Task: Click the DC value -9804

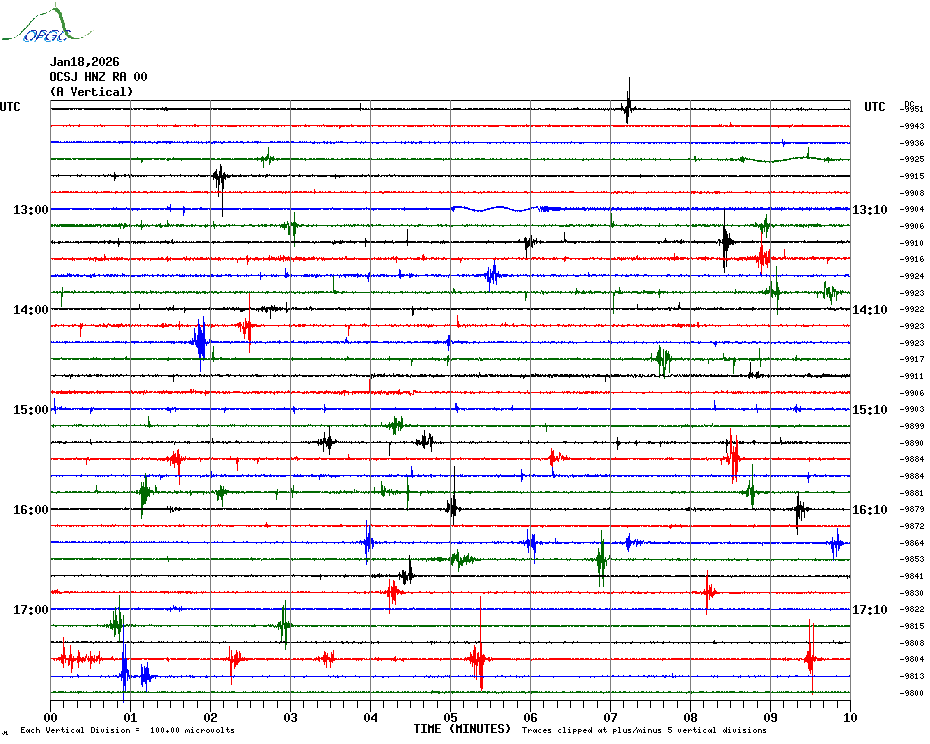Action: pyautogui.click(x=912, y=659)
